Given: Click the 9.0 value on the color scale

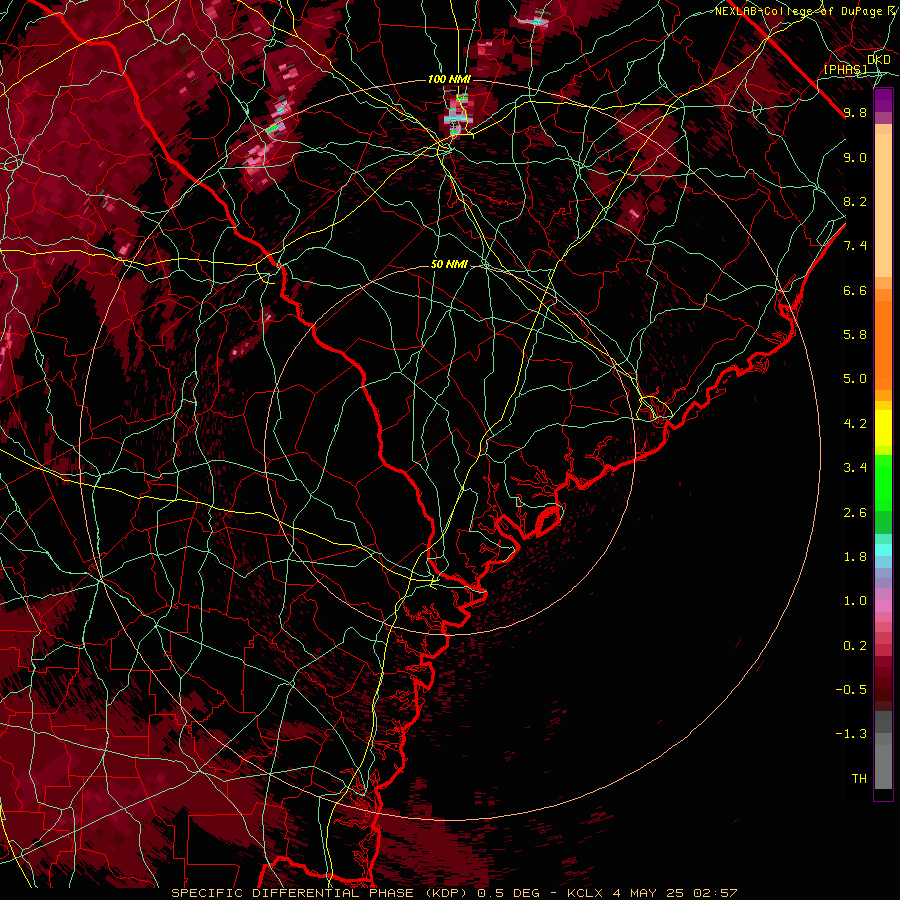Looking at the screenshot, I should pyautogui.click(x=855, y=157).
